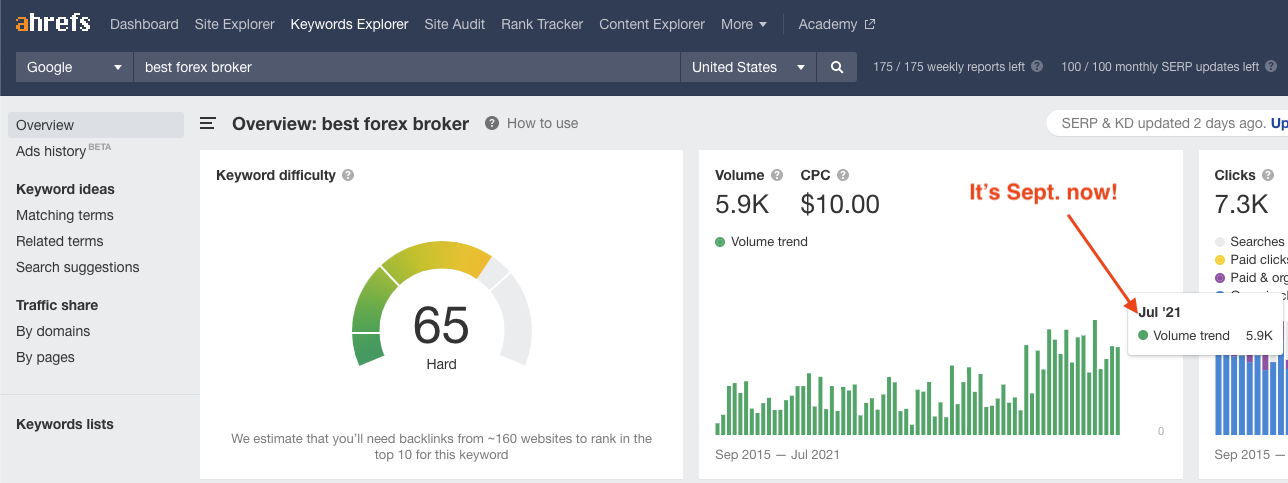The image size is (1288, 483).
Task: Click help icon beside Keyword difficulty
Action: pyautogui.click(x=348, y=175)
